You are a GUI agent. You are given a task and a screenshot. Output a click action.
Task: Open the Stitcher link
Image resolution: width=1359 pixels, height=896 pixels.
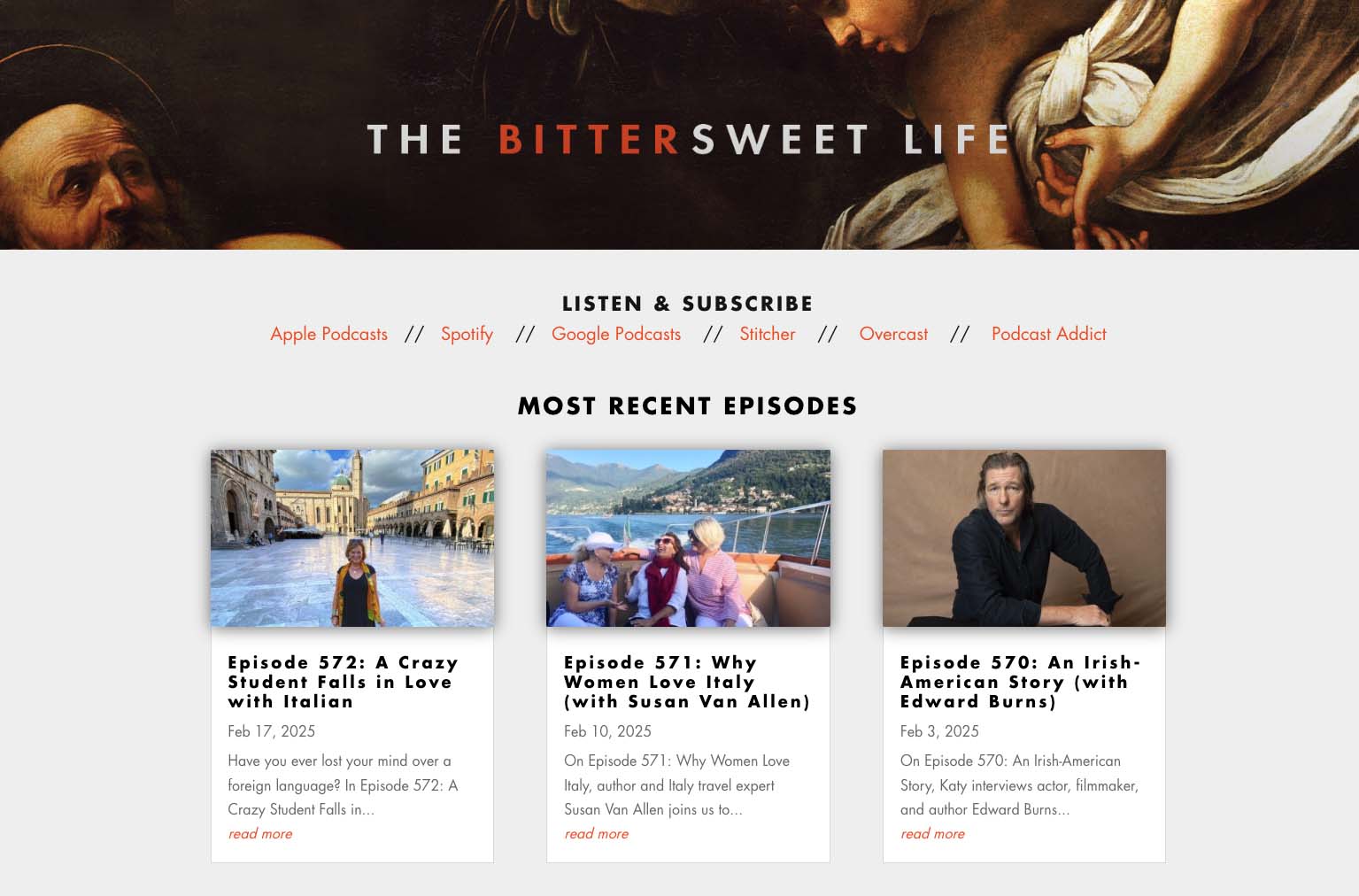tap(768, 334)
